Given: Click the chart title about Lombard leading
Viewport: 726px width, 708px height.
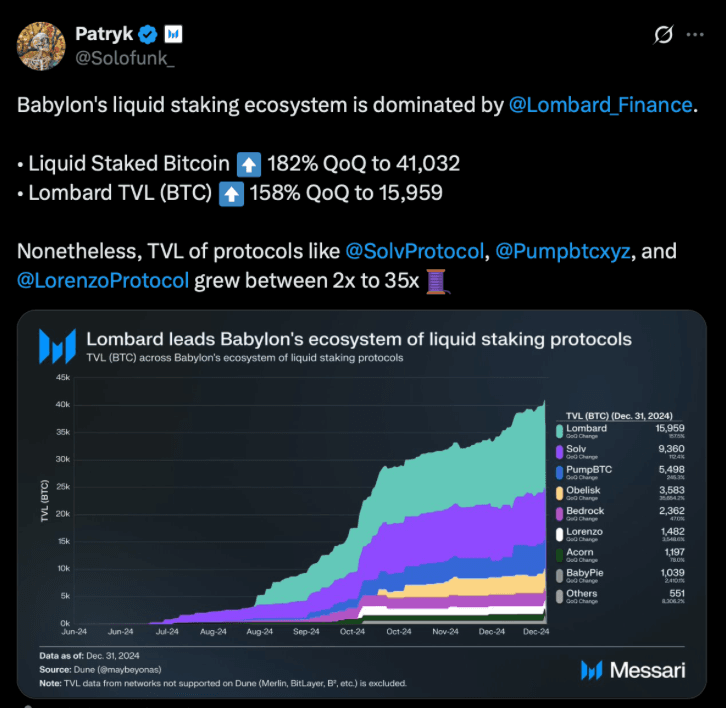Looking at the screenshot, I should pos(359,339).
